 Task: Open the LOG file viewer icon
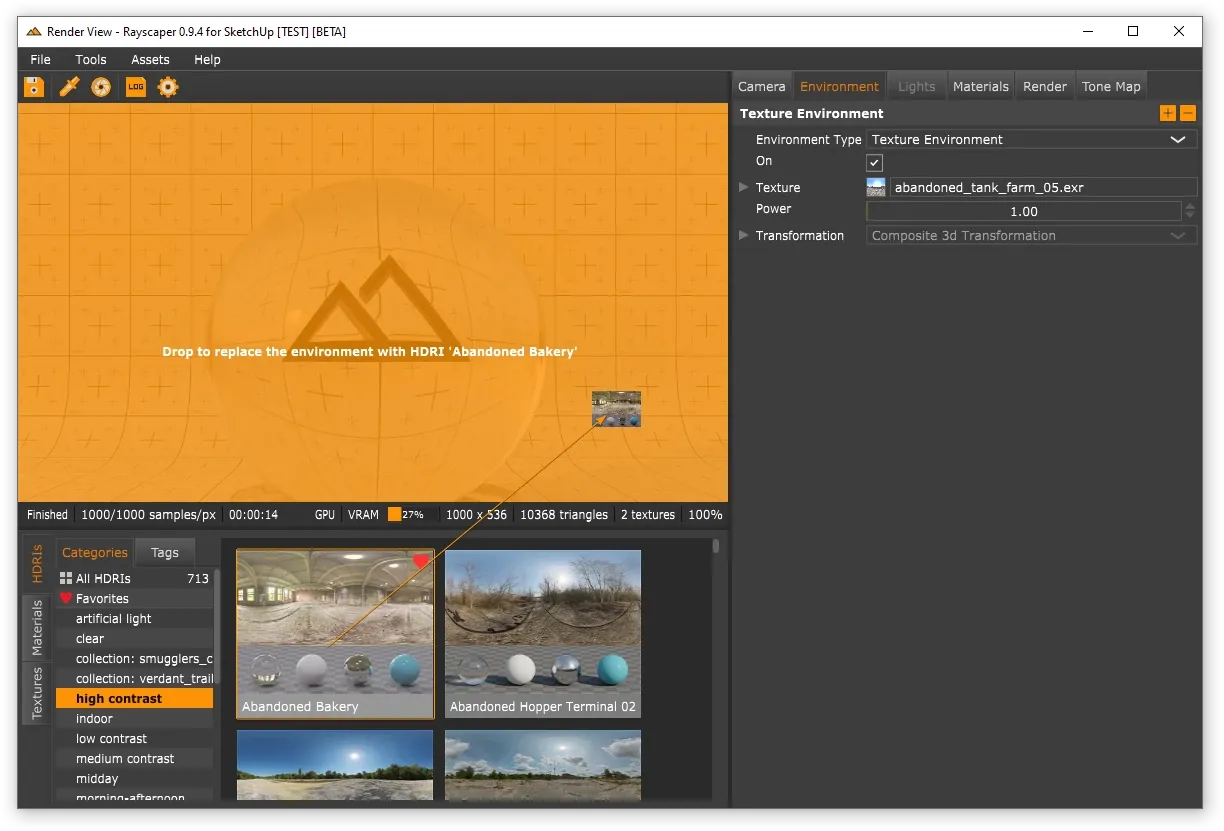coord(135,87)
